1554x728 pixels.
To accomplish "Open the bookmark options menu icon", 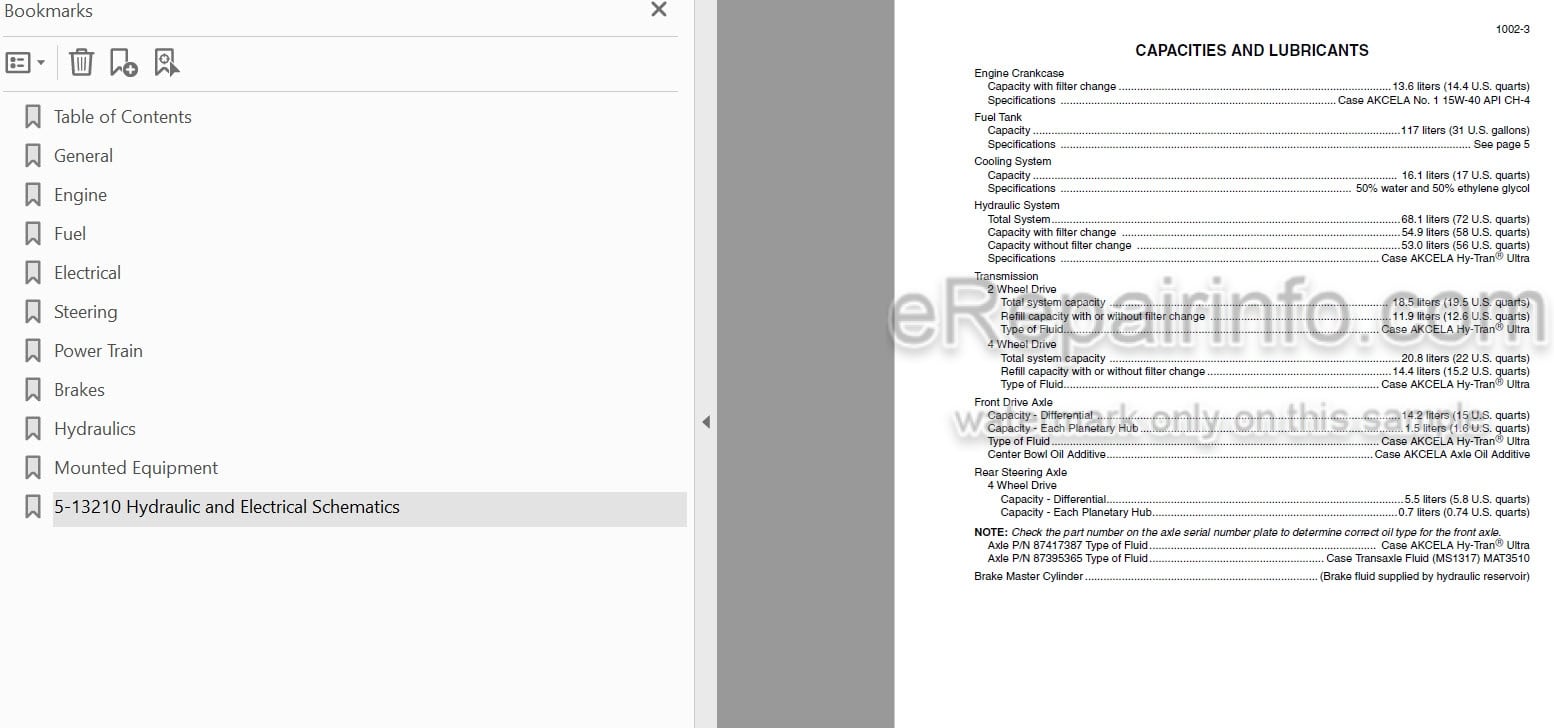I will click(x=25, y=63).
